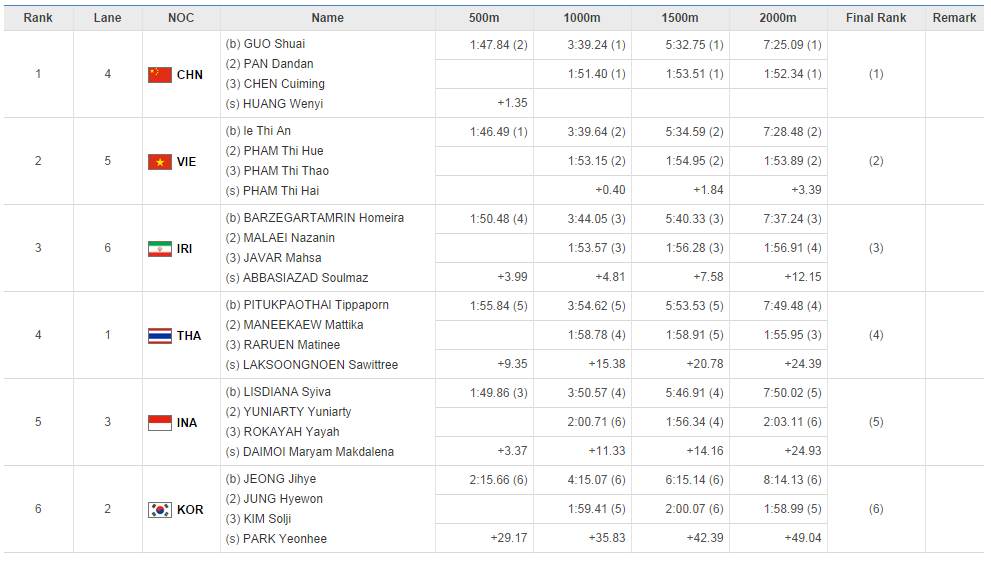Click the Final Rank column header
The height and width of the screenshot is (563, 991).
(x=876, y=18)
